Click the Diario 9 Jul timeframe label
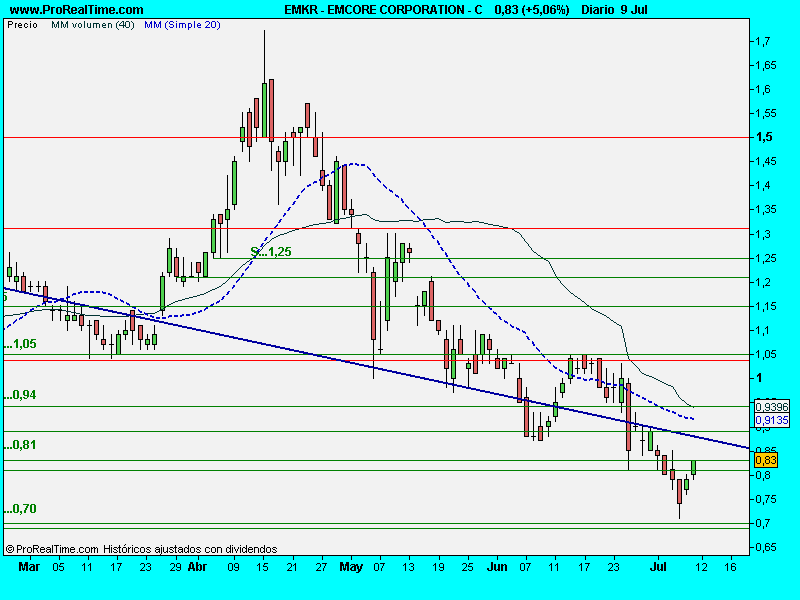800x600 pixels. pos(614,10)
